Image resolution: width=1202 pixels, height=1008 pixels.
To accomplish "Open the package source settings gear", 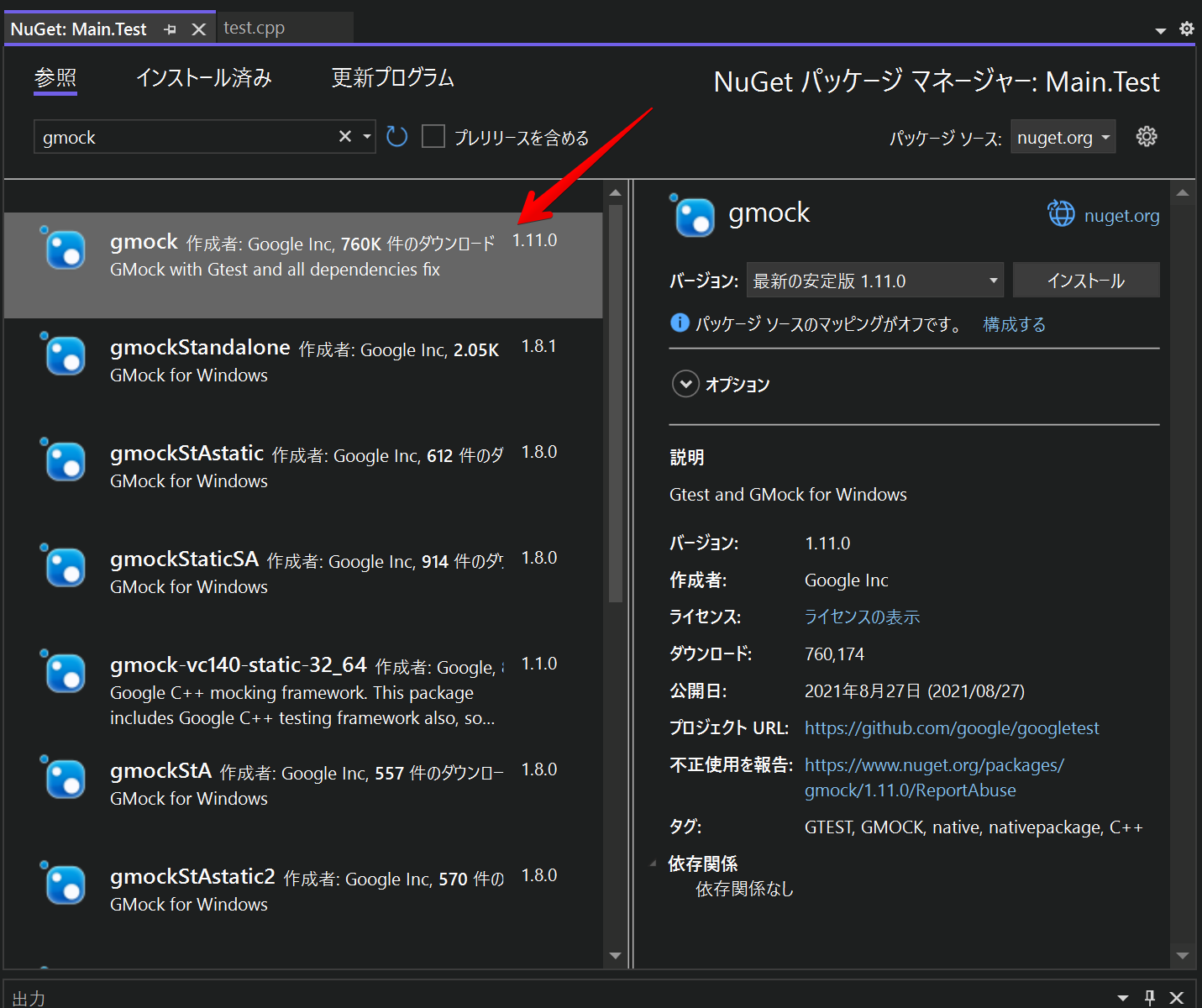I will pos(1147,136).
